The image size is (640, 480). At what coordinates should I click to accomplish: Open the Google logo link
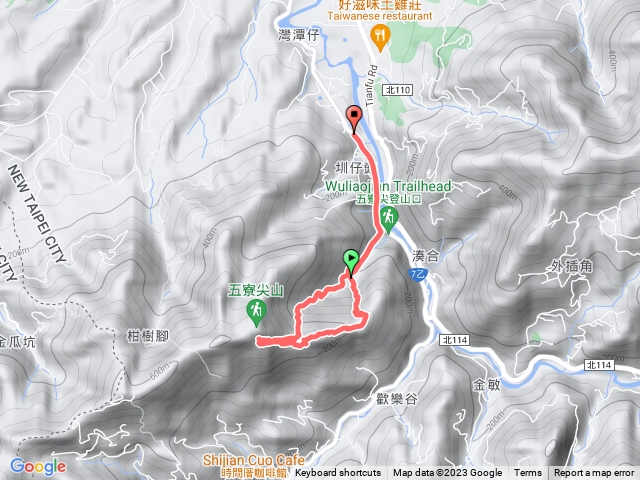38,466
